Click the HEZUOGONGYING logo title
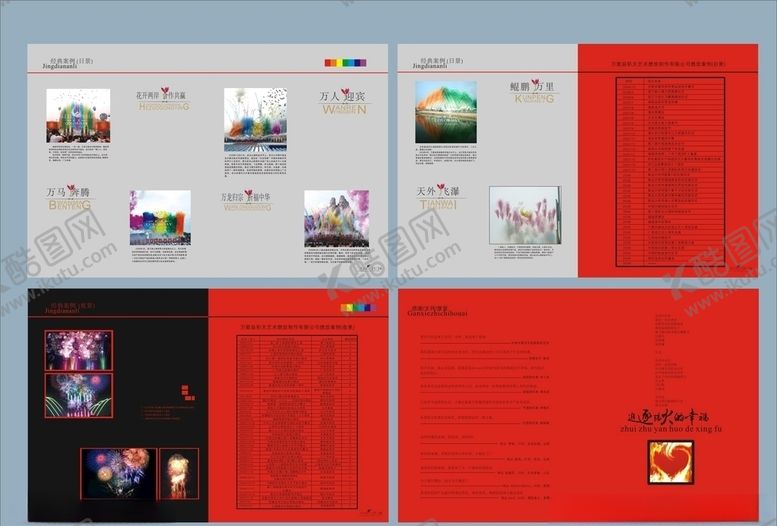 pos(163,99)
